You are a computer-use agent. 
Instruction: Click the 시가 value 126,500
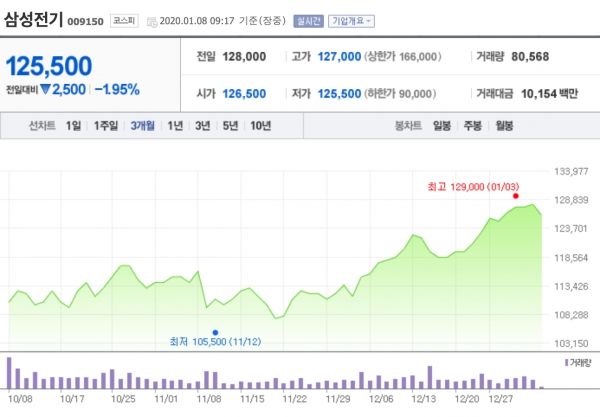[x=244, y=94]
